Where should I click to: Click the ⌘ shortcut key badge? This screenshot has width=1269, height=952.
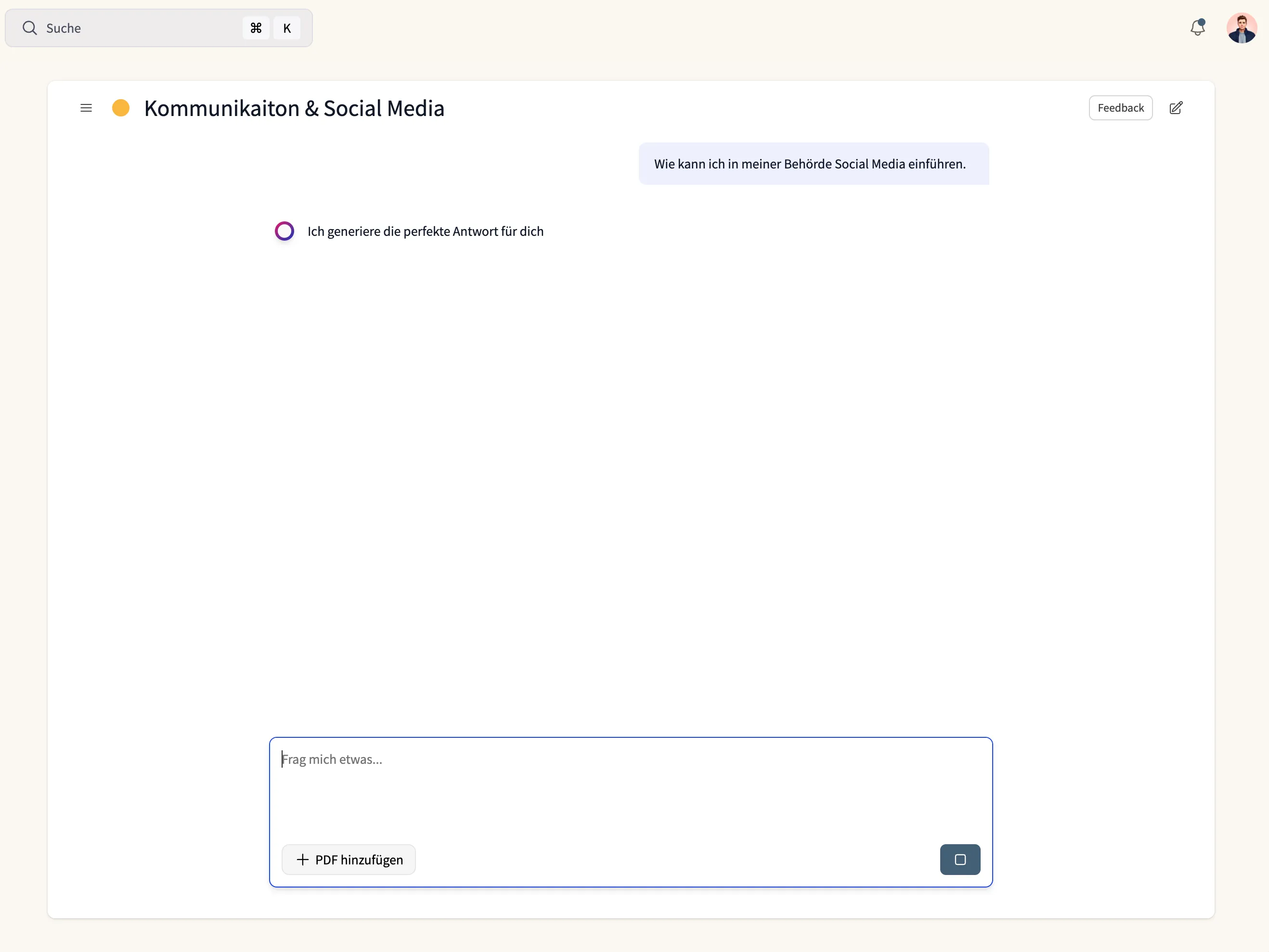click(x=256, y=28)
